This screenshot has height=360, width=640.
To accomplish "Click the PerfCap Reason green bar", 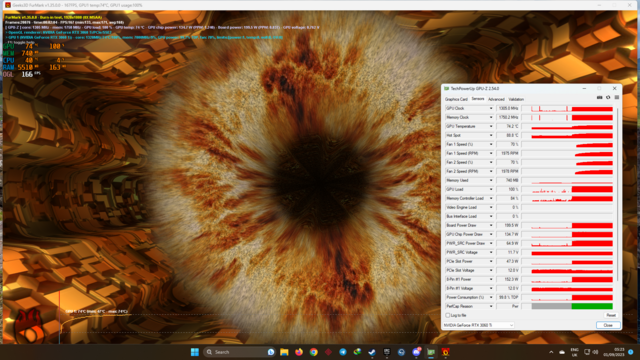I will coord(592,306).
